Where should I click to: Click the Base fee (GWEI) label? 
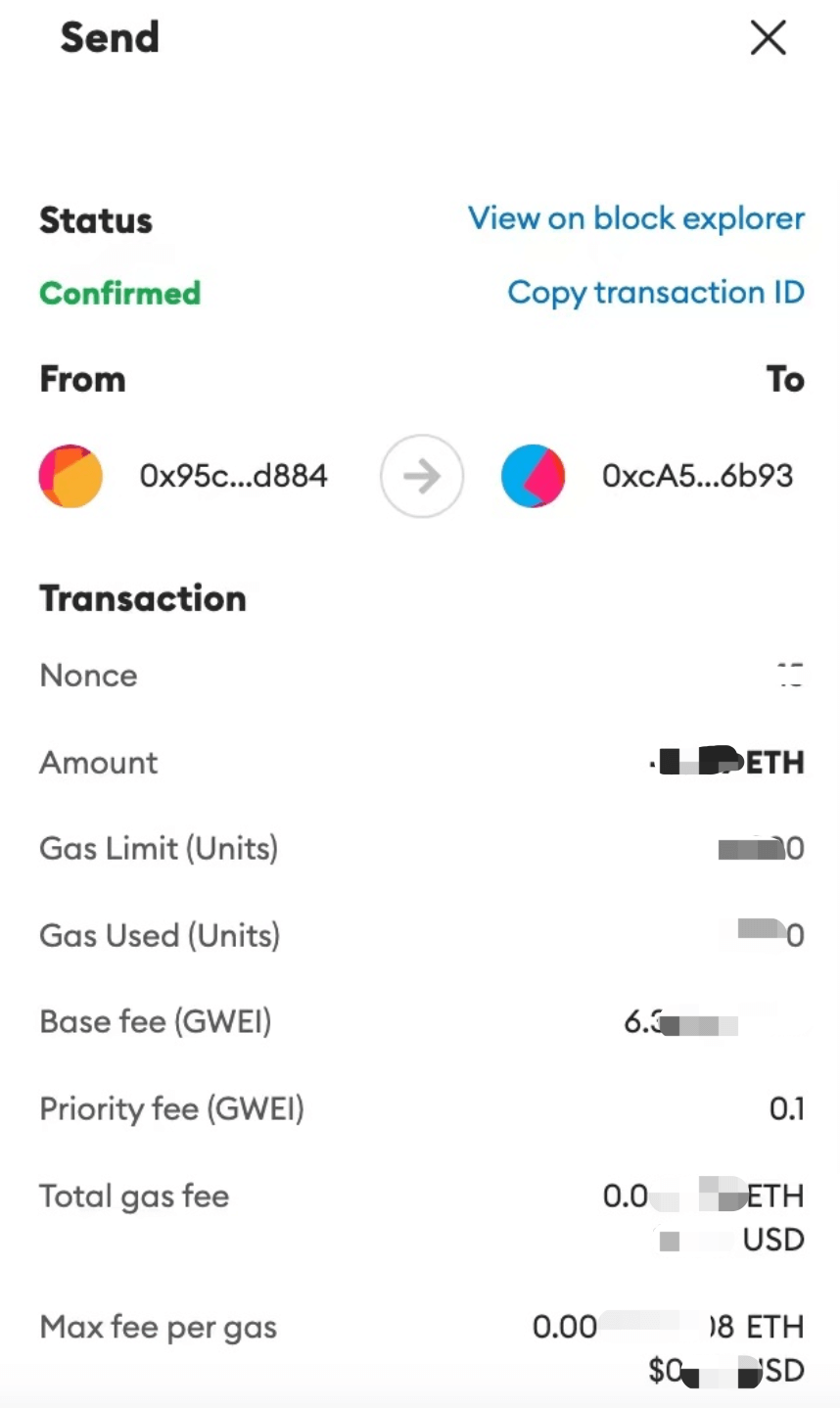click(x=156, y=1022)
